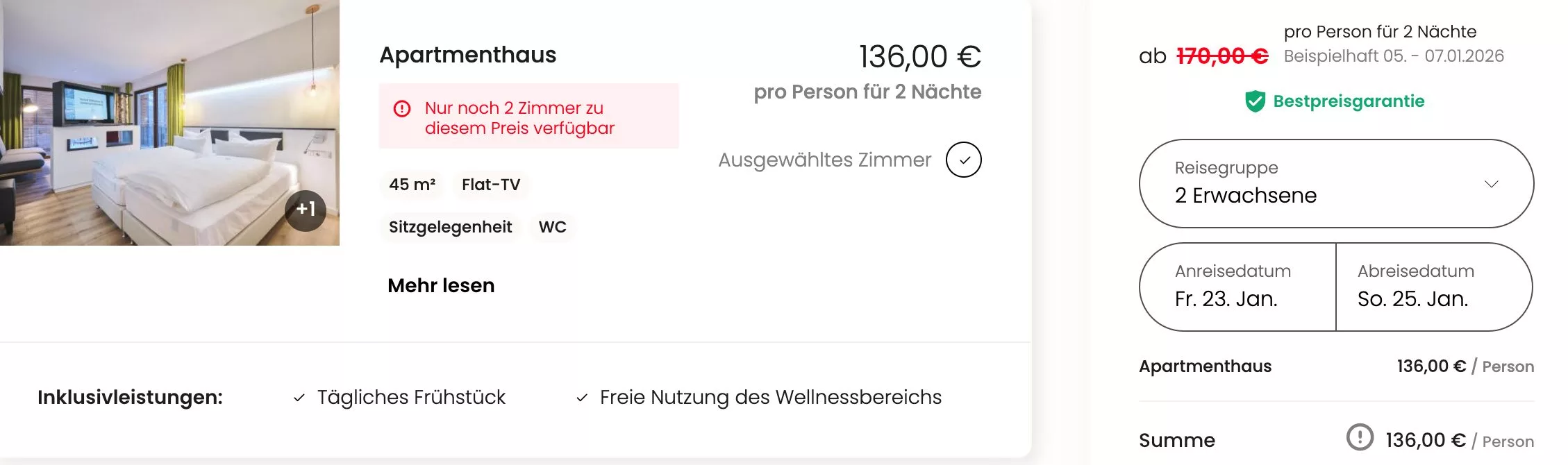Click the WC amenity tag
Viewport: 1568px width, 465px height.
tap(552, 227)
